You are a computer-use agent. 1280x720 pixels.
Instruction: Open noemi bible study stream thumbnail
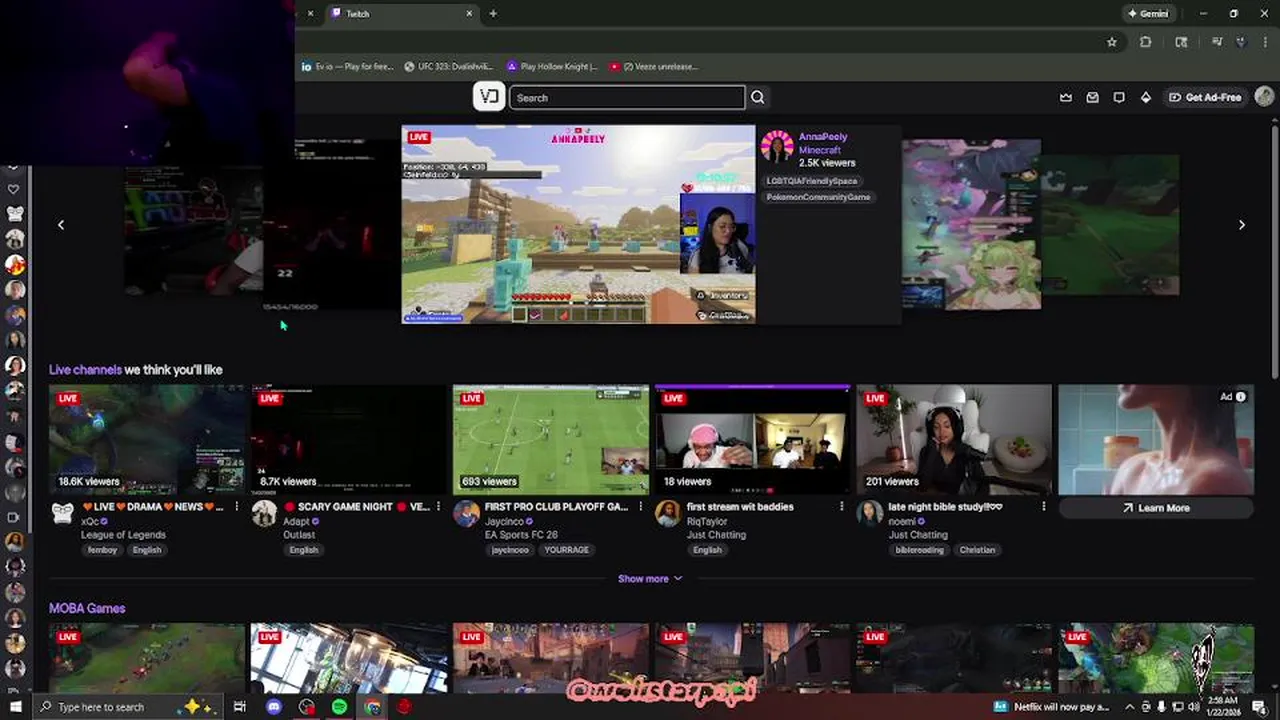click(954, 440)
